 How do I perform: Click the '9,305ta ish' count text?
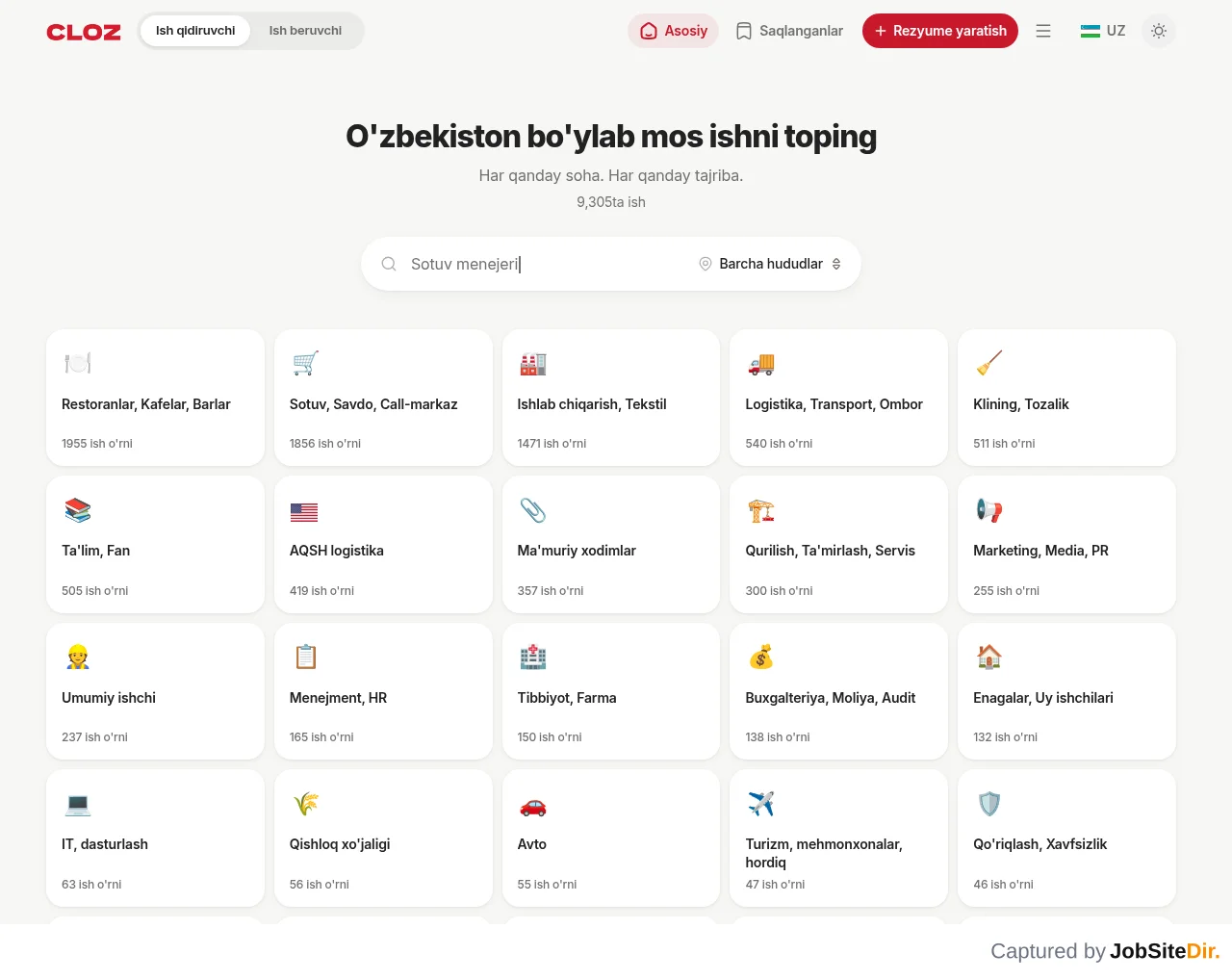611,202
